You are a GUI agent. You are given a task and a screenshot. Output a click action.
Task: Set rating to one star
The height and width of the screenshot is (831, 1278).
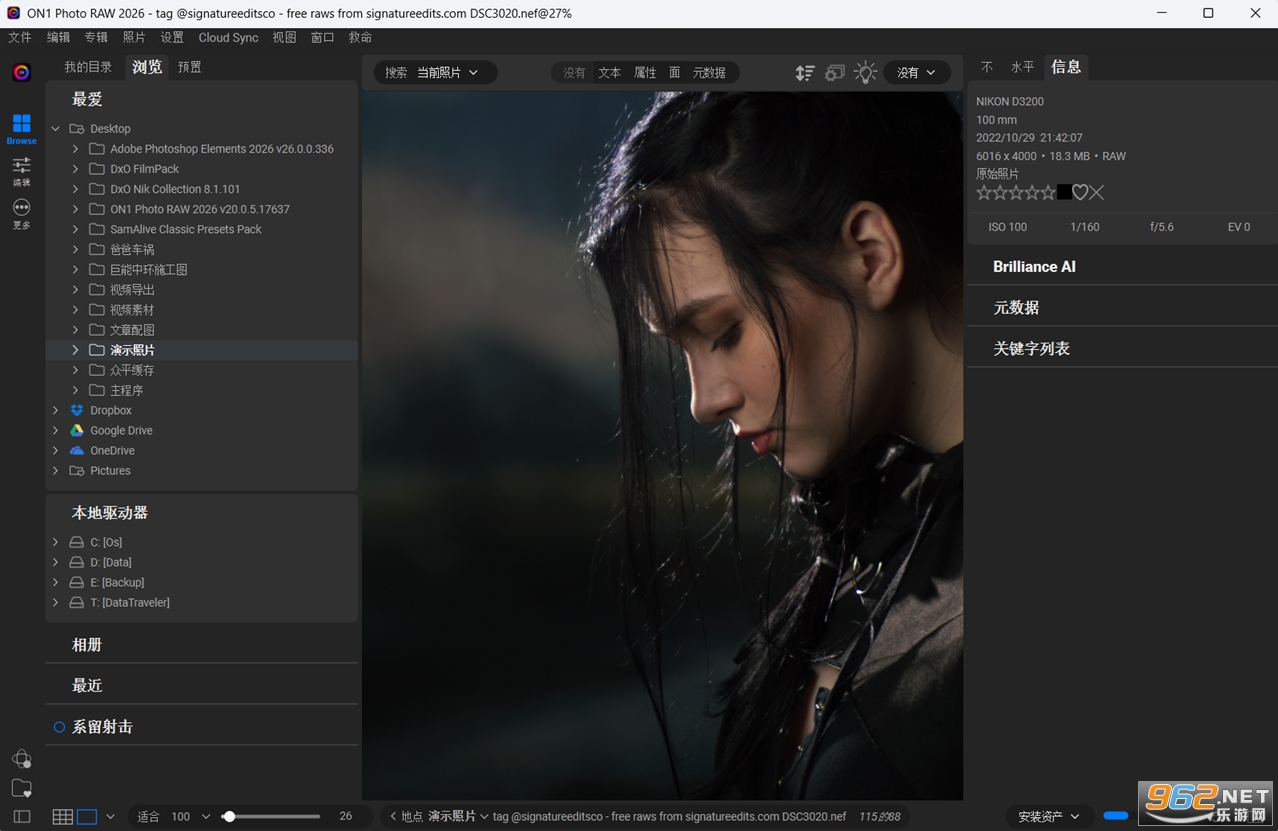984,193
